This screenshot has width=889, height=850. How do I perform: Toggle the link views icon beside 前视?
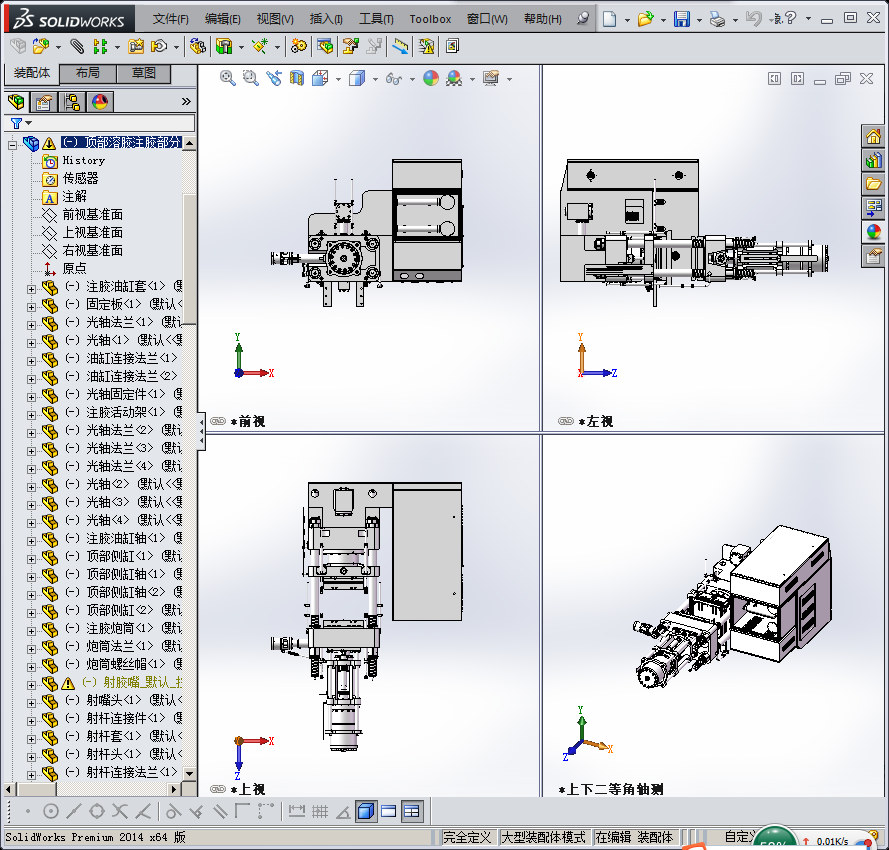218,421
